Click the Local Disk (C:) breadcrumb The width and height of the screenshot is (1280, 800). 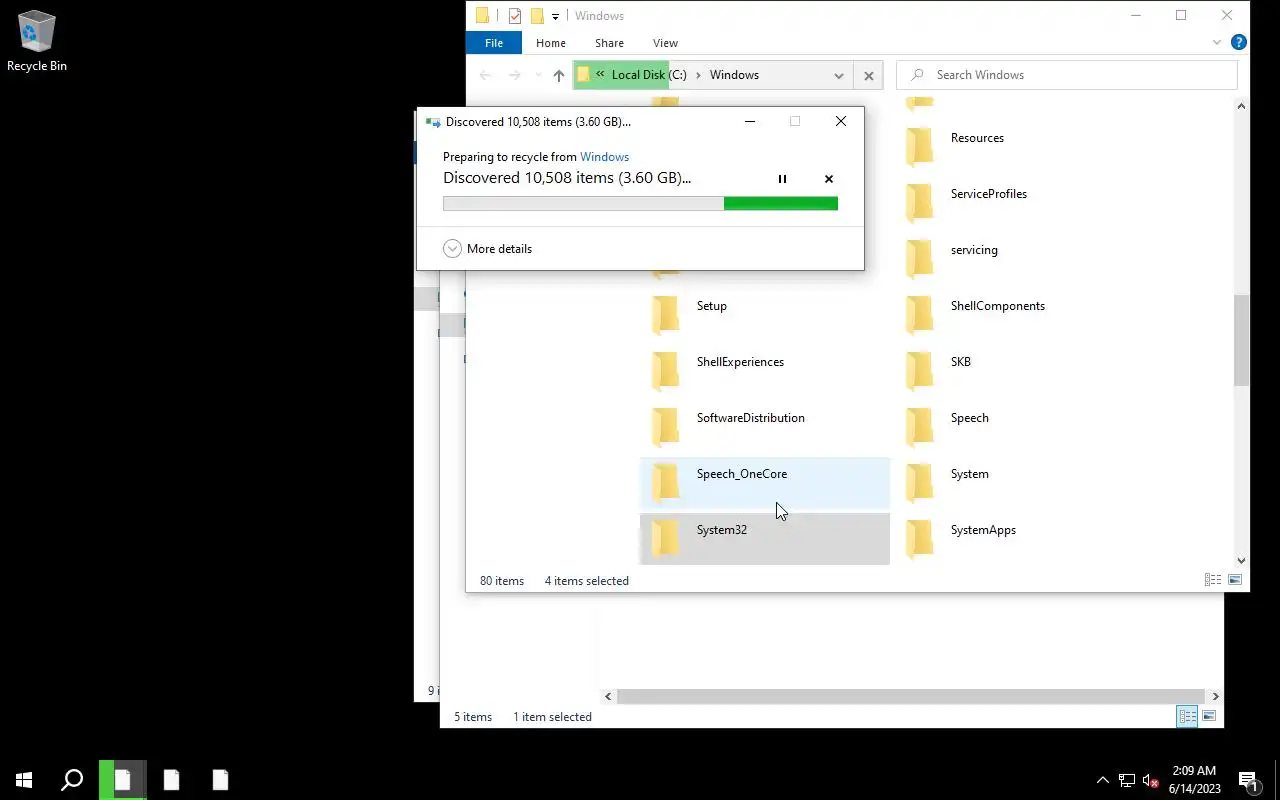pos(649,75)
